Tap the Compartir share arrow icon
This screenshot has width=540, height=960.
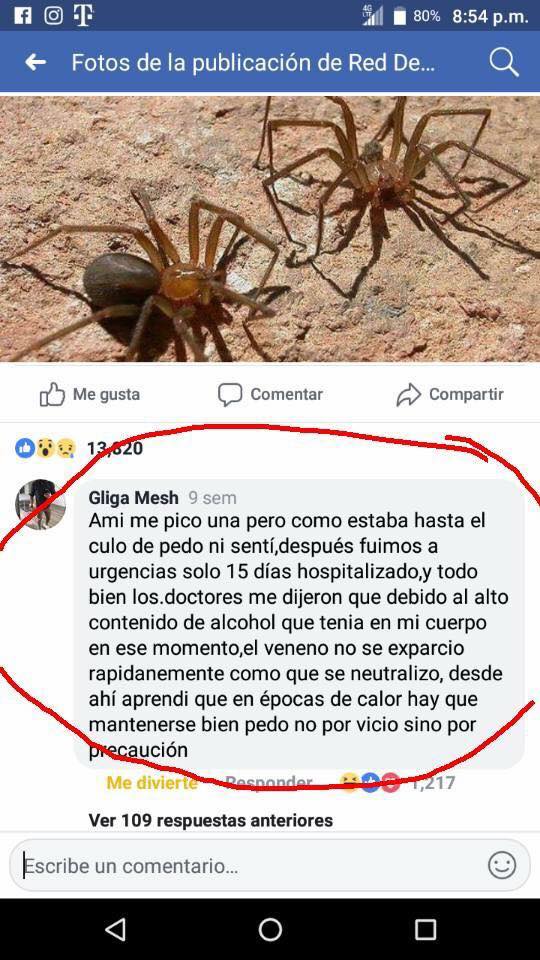tap(408, 395)
